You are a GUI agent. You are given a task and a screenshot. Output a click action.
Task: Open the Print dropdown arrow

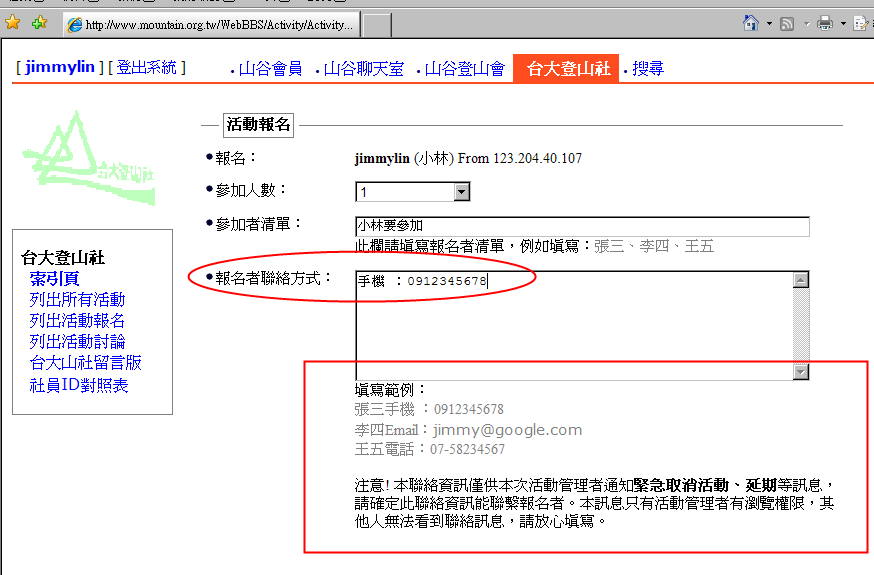coord(843,23)
